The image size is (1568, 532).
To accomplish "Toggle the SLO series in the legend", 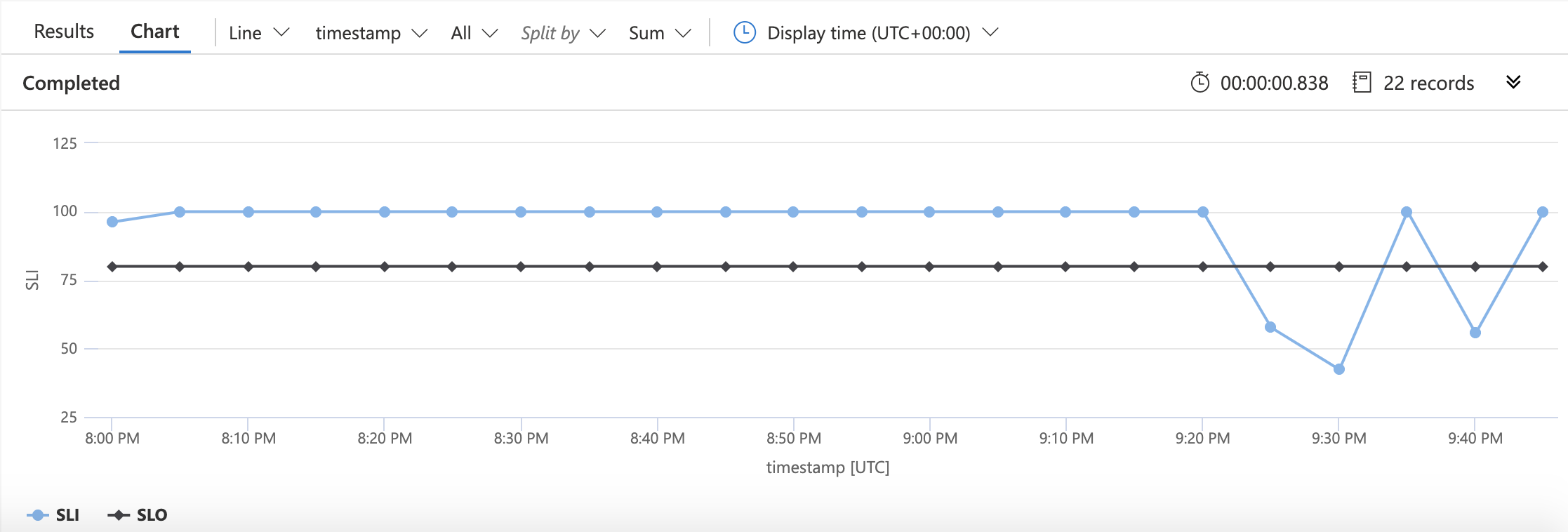I will click(x=138, y=515).
